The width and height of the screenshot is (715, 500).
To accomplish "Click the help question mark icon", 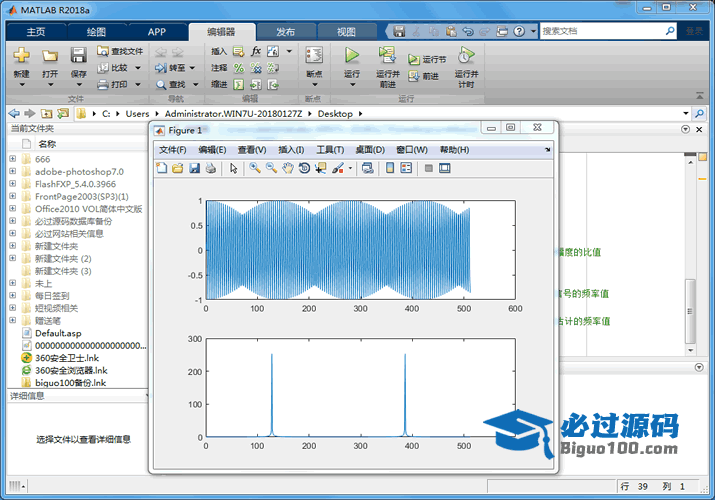I will (519, 31).
